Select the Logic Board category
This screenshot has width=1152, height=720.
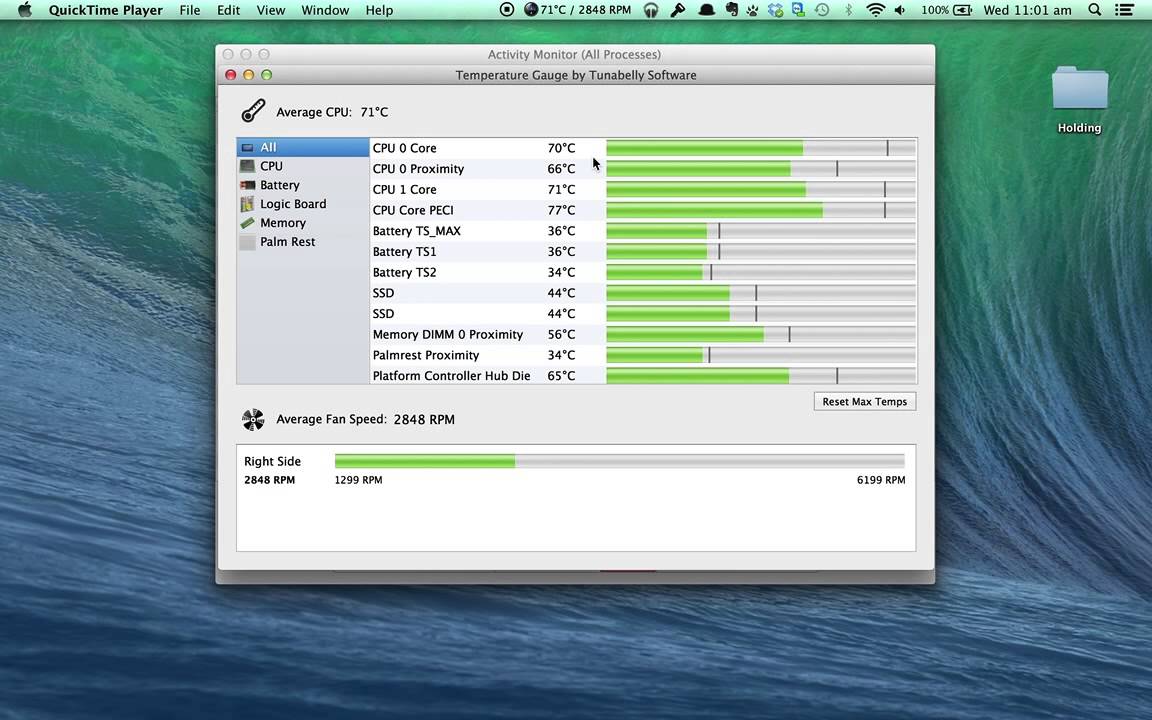[x=303, y=204]
